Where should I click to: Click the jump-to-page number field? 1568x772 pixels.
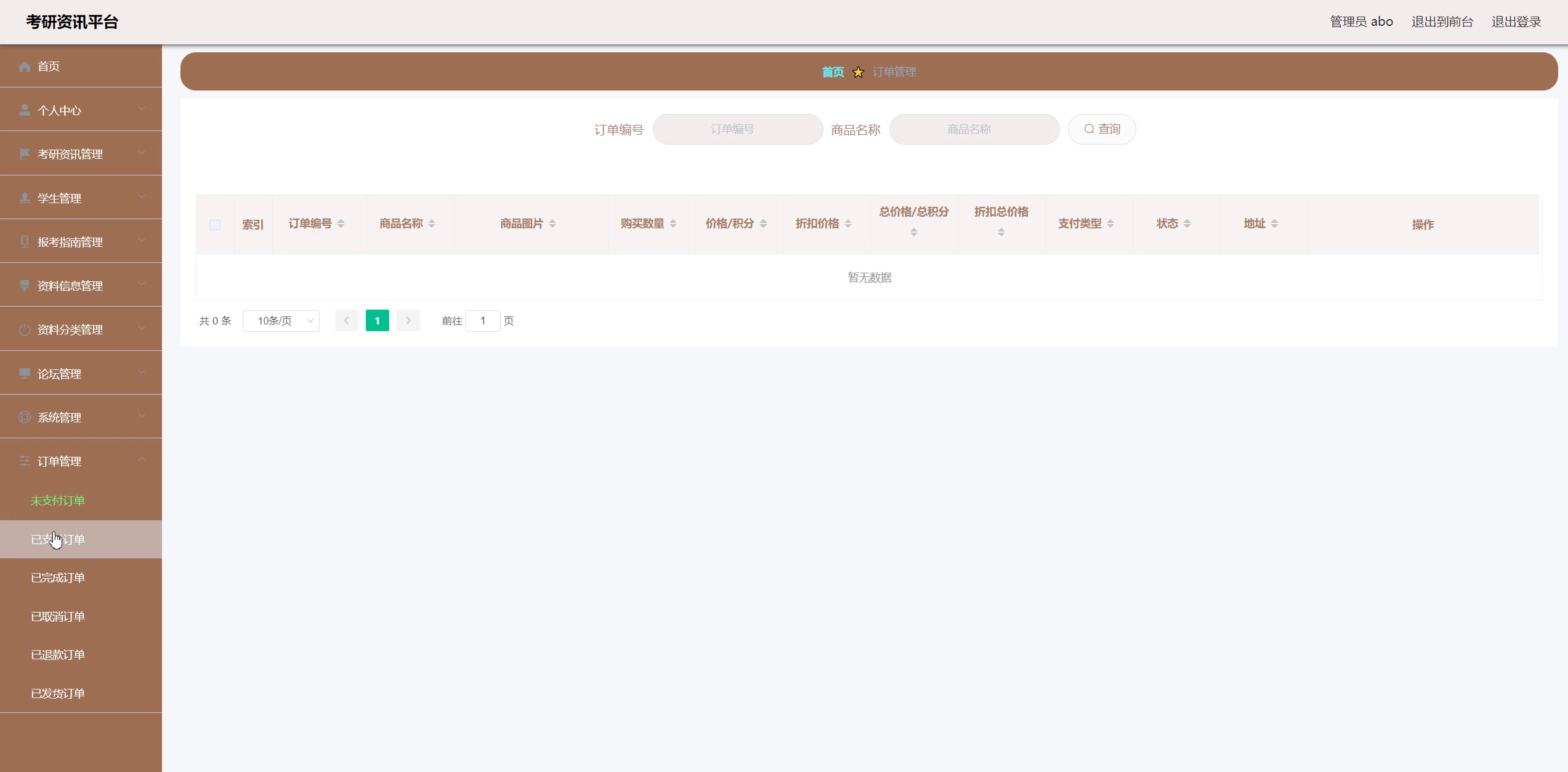pyautogui.click(x=483, y=321)
